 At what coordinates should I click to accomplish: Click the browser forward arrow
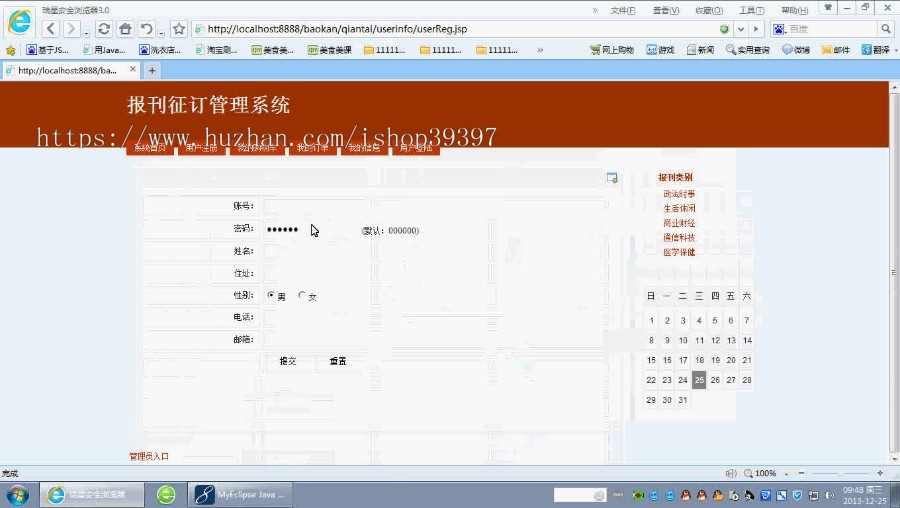click(71, 29)
